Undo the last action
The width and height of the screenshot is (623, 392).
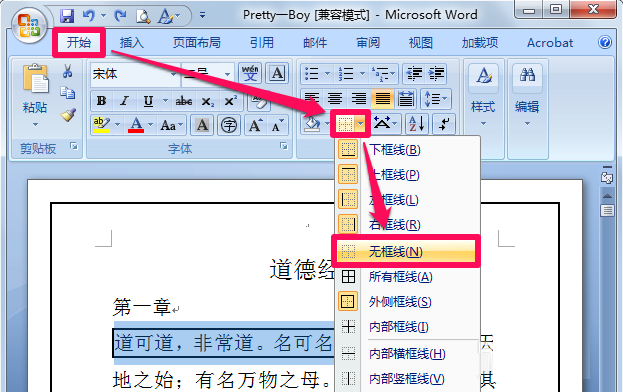[x=88, y=16]
